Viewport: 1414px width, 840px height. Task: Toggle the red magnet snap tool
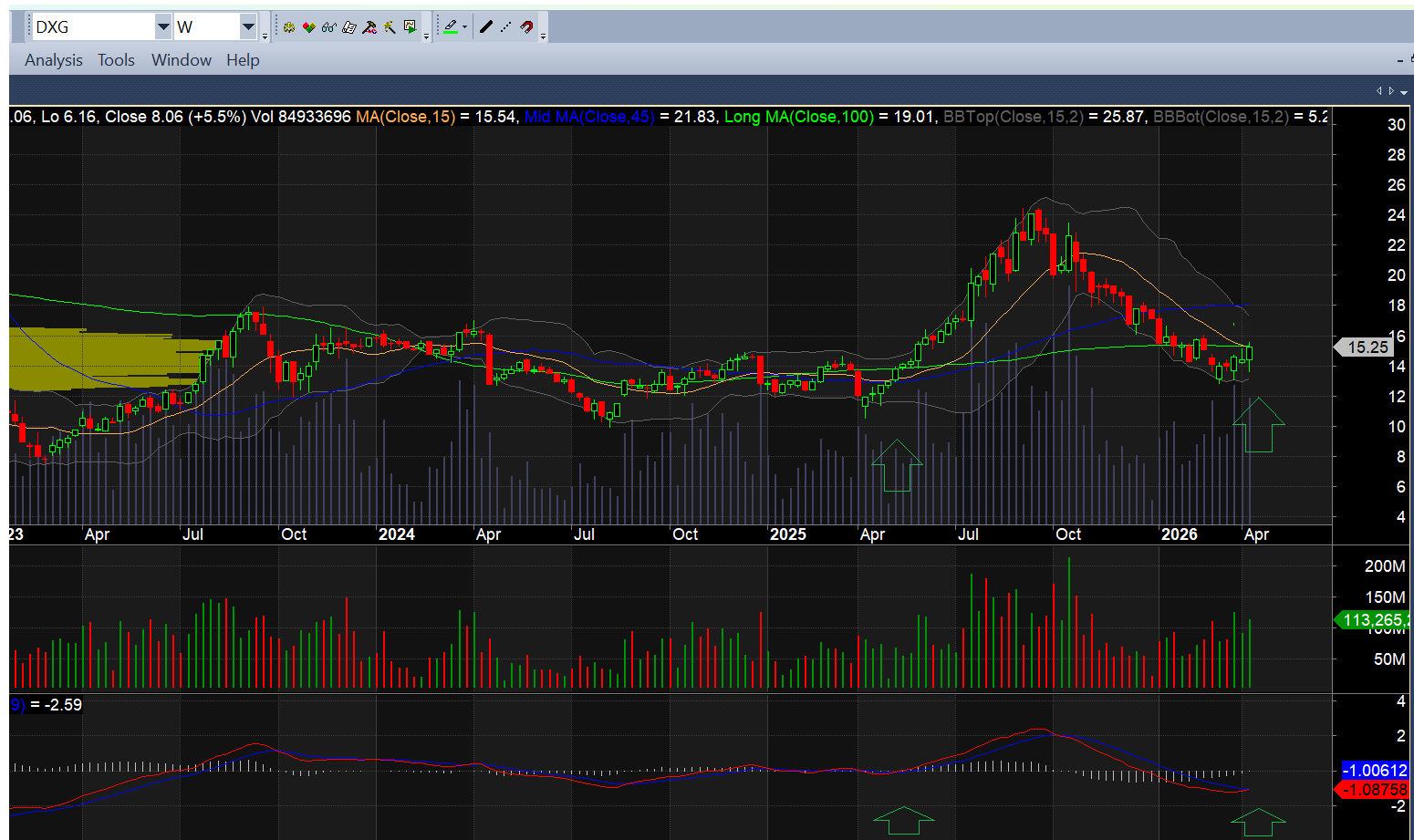(527, 27)
